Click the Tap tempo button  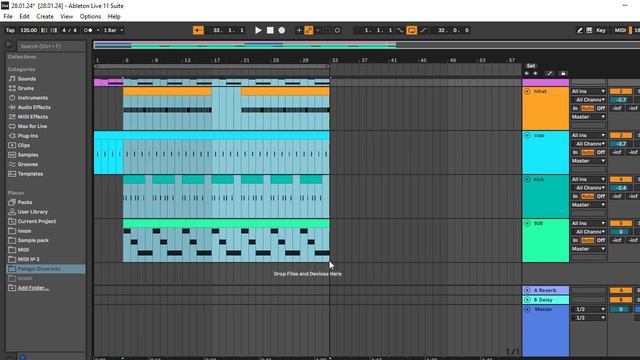pyautogui.click(x=10, y=30)
